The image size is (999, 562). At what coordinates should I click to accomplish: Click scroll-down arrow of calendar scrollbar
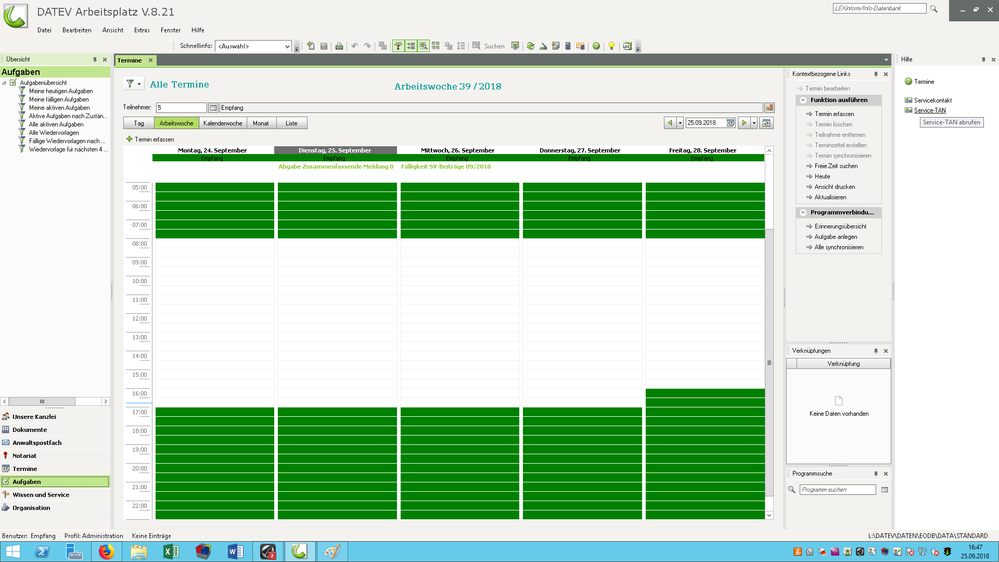pyautogui.click(x=769, y=515)
